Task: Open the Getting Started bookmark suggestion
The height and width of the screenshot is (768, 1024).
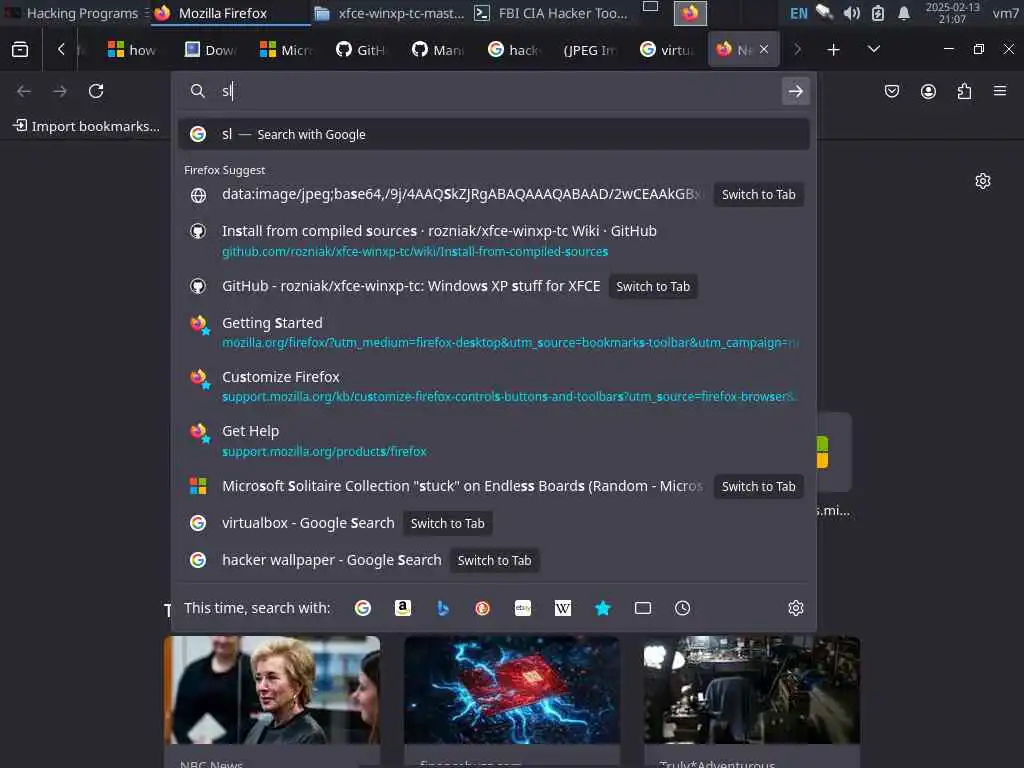Action: tap(494, 332)
